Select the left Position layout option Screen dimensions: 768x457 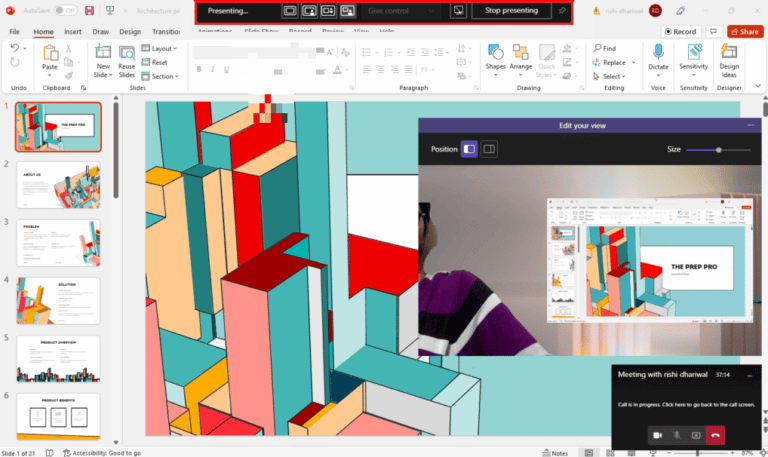(468, 149)
